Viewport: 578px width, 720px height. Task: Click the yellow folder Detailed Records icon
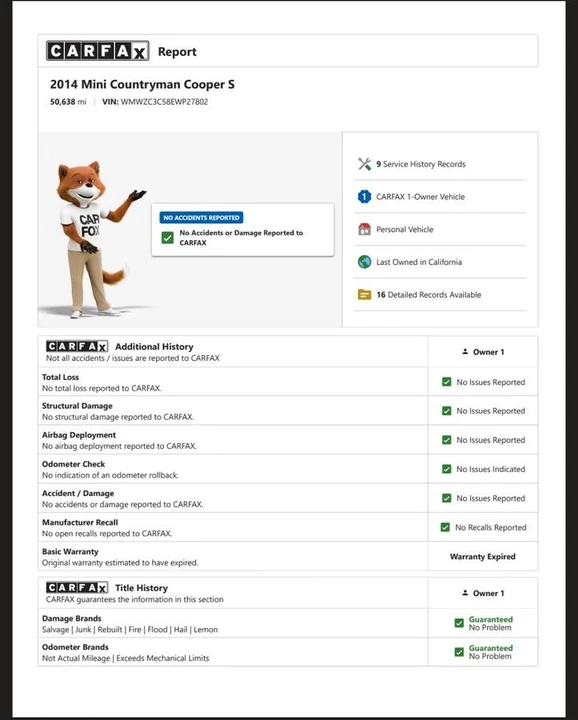[x=365, y=294]
